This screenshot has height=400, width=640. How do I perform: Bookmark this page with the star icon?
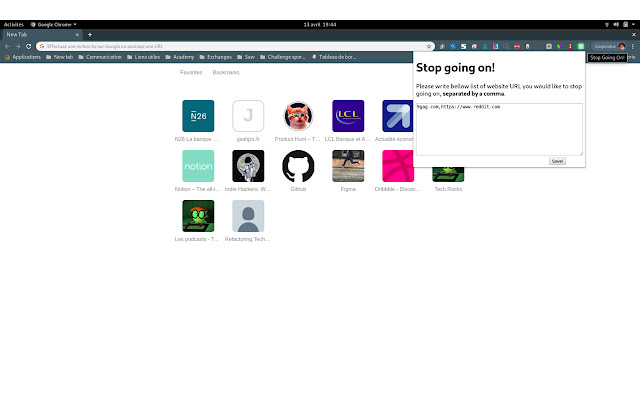(429, 47)
